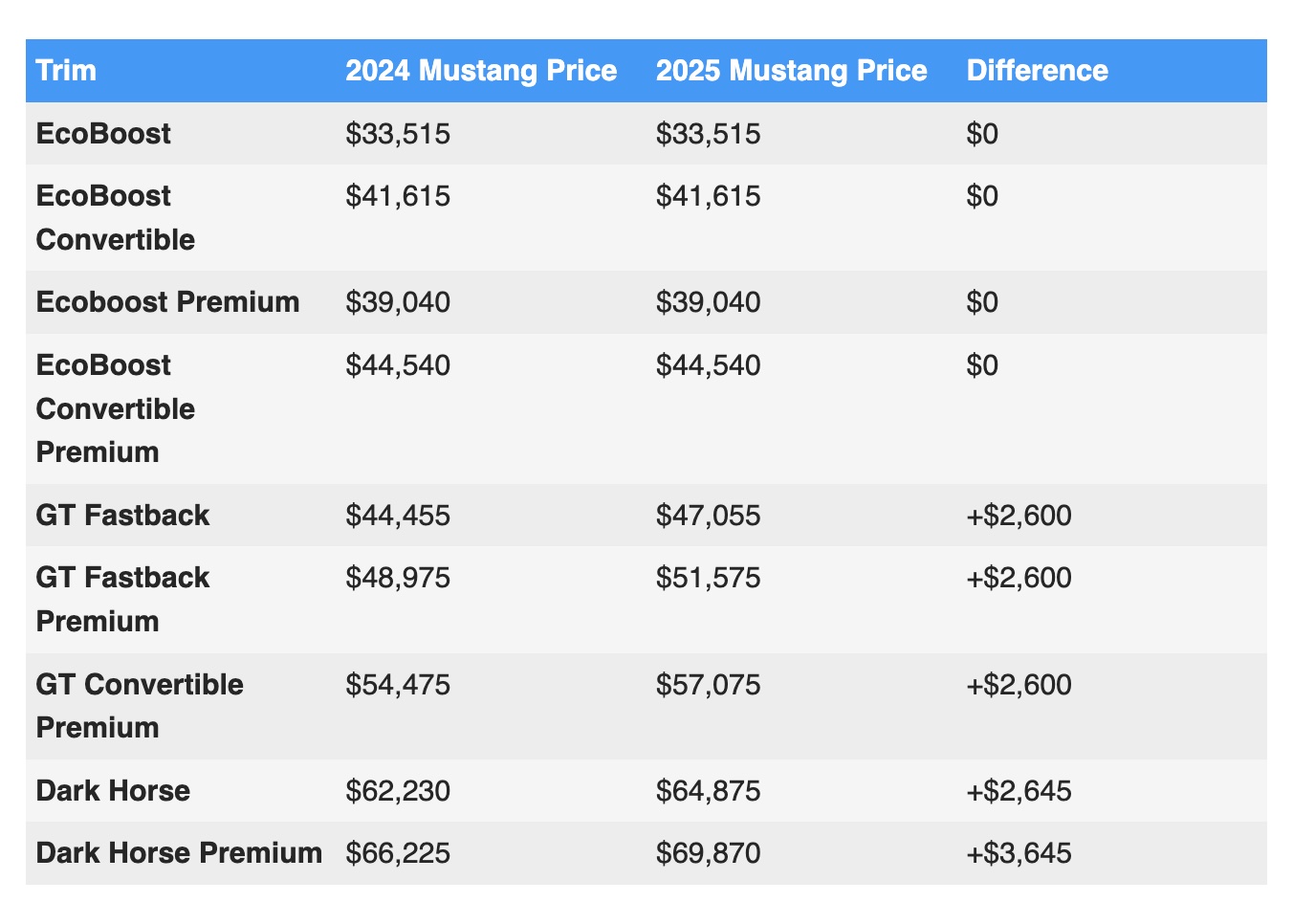The image size is (1293, 924).
Task: Select the EcoBoost Convertible Premium trim cell
Action: click(x=115, y=408)
